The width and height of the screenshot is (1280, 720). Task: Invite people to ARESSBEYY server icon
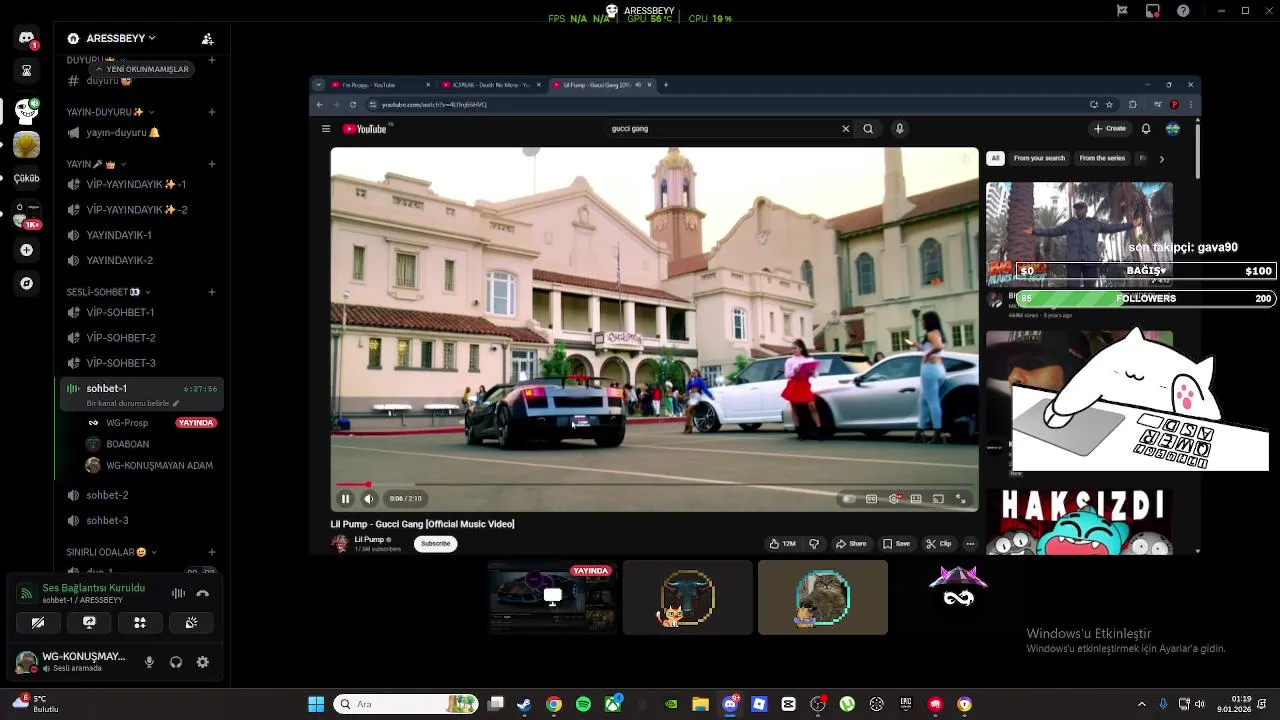207,39
